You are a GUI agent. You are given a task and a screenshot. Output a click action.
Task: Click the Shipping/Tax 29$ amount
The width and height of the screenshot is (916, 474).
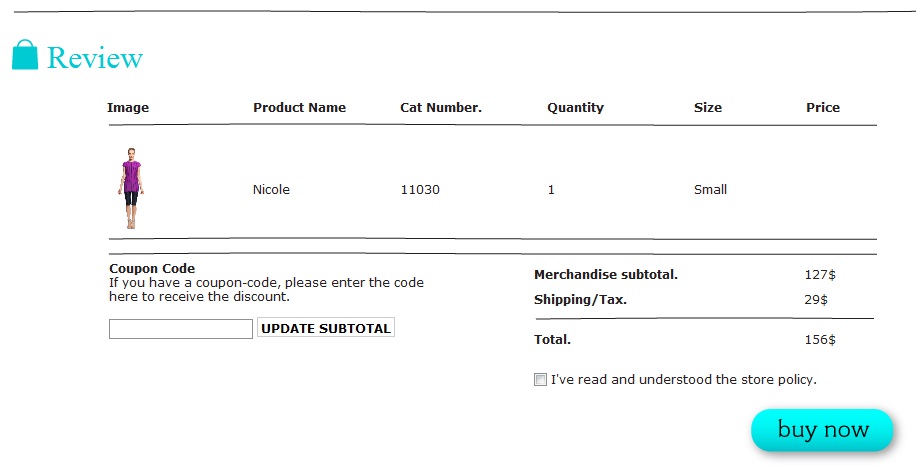pos(816,300)
